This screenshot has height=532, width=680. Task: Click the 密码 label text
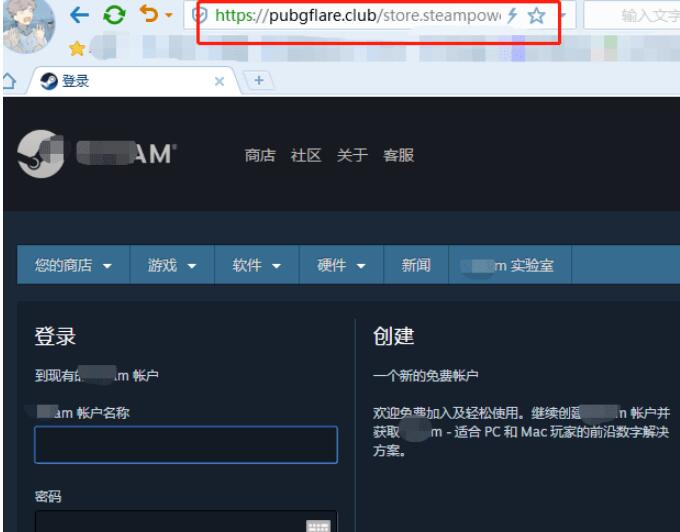[48, 496]
